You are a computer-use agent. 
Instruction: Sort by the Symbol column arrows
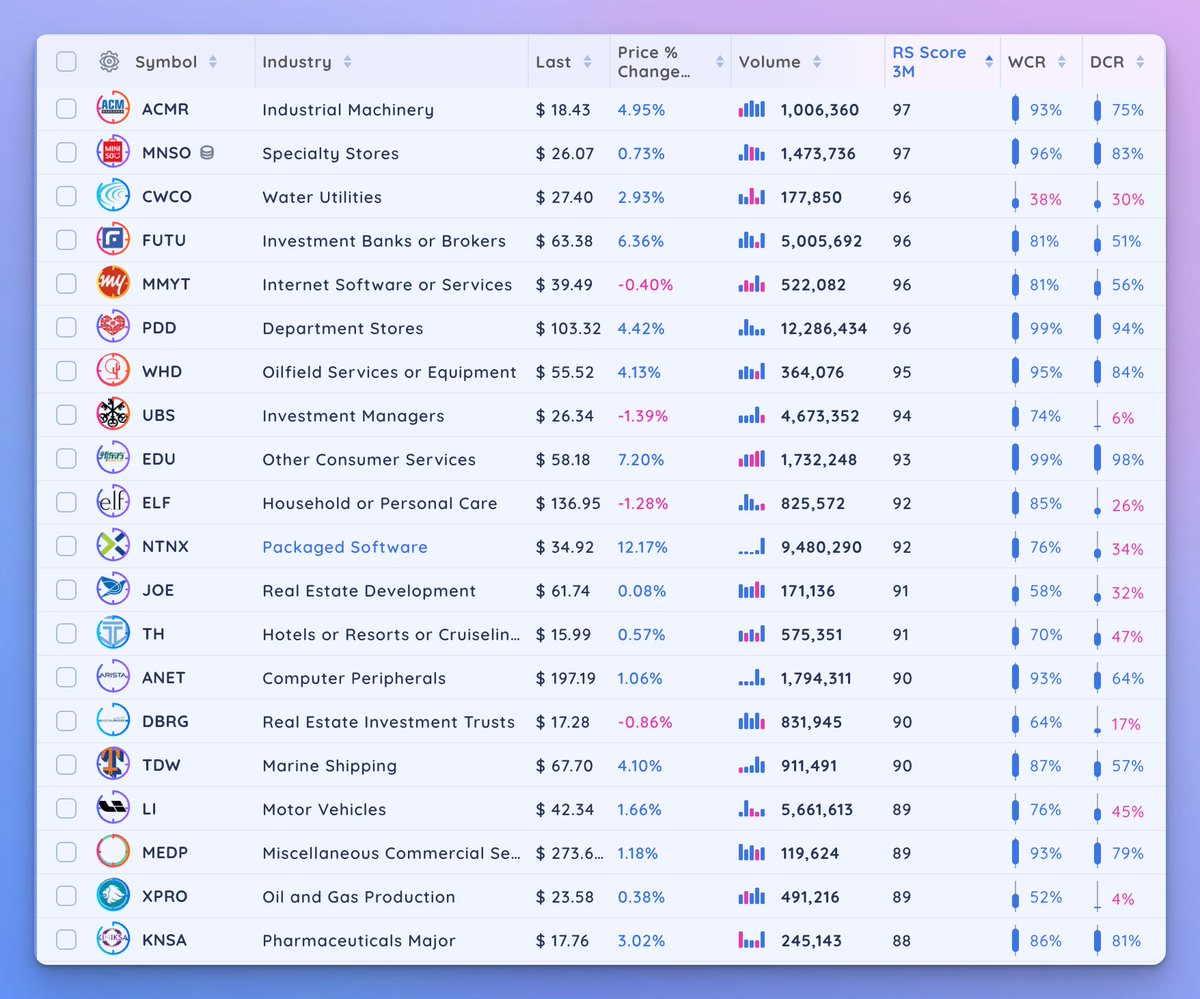213,62
